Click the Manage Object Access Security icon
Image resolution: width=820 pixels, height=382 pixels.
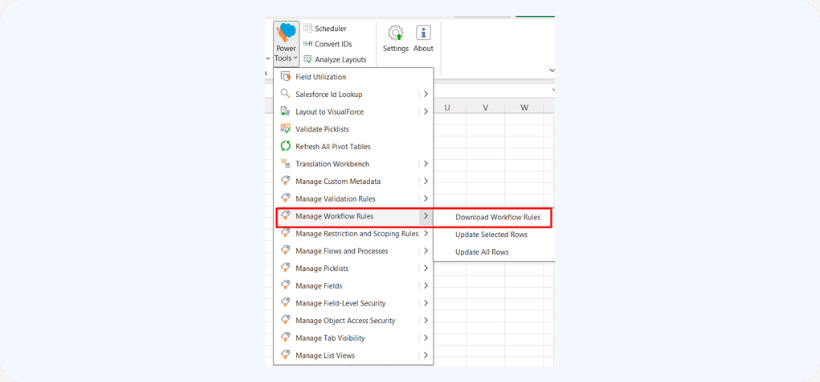286,320
